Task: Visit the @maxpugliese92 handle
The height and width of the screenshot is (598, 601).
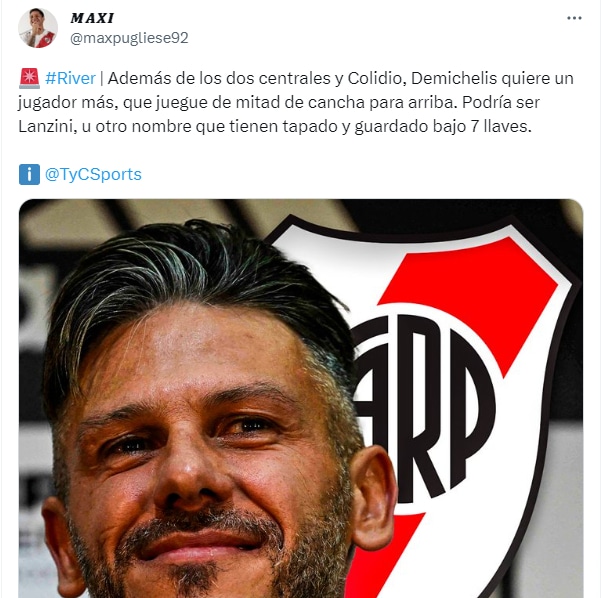Action: coord(129,38)
